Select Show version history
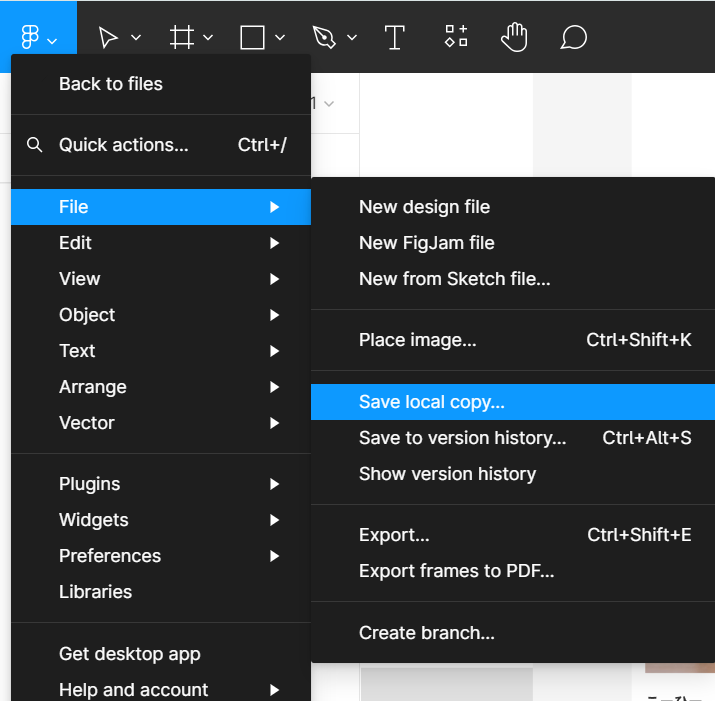This screenshot has height=701, width=715. [447, 474]
